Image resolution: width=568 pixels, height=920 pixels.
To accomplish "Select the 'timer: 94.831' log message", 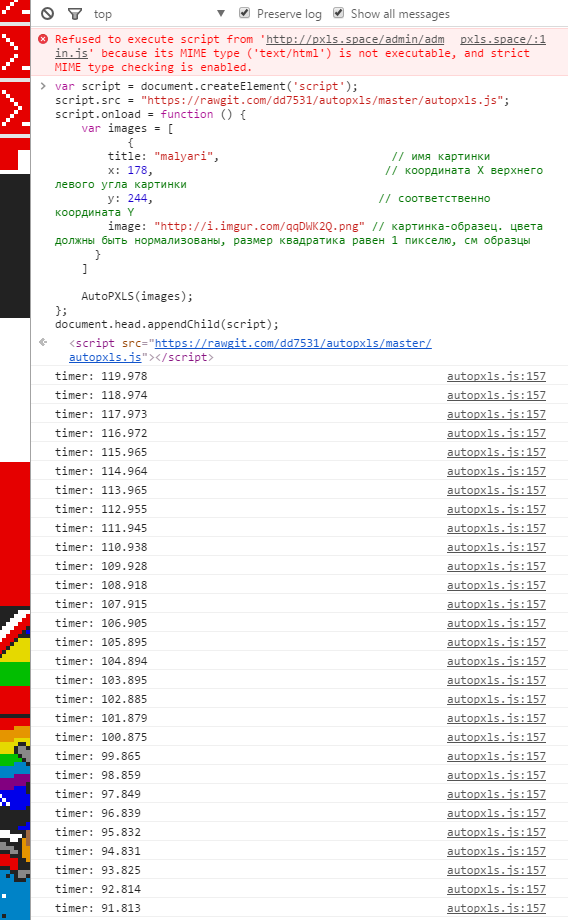I will 98,851.
